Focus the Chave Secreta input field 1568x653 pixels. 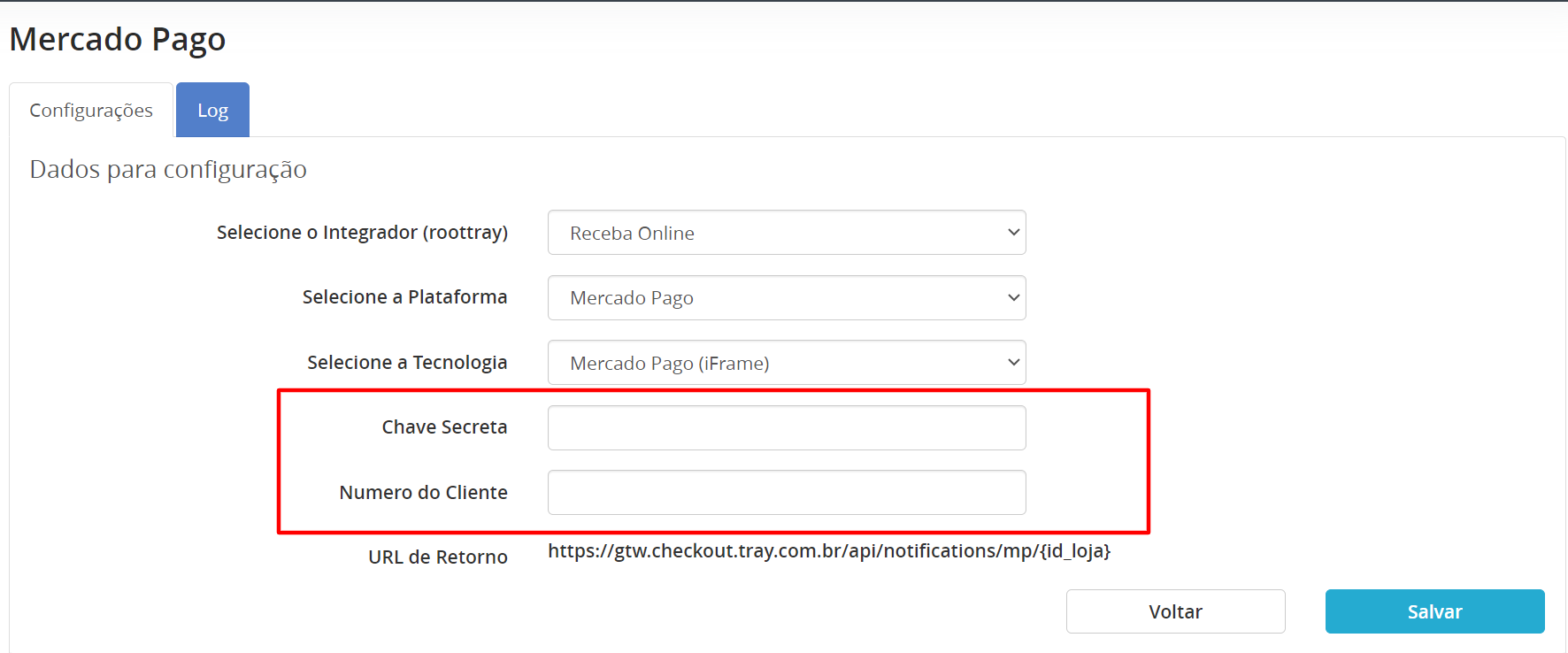click(787, 427)
